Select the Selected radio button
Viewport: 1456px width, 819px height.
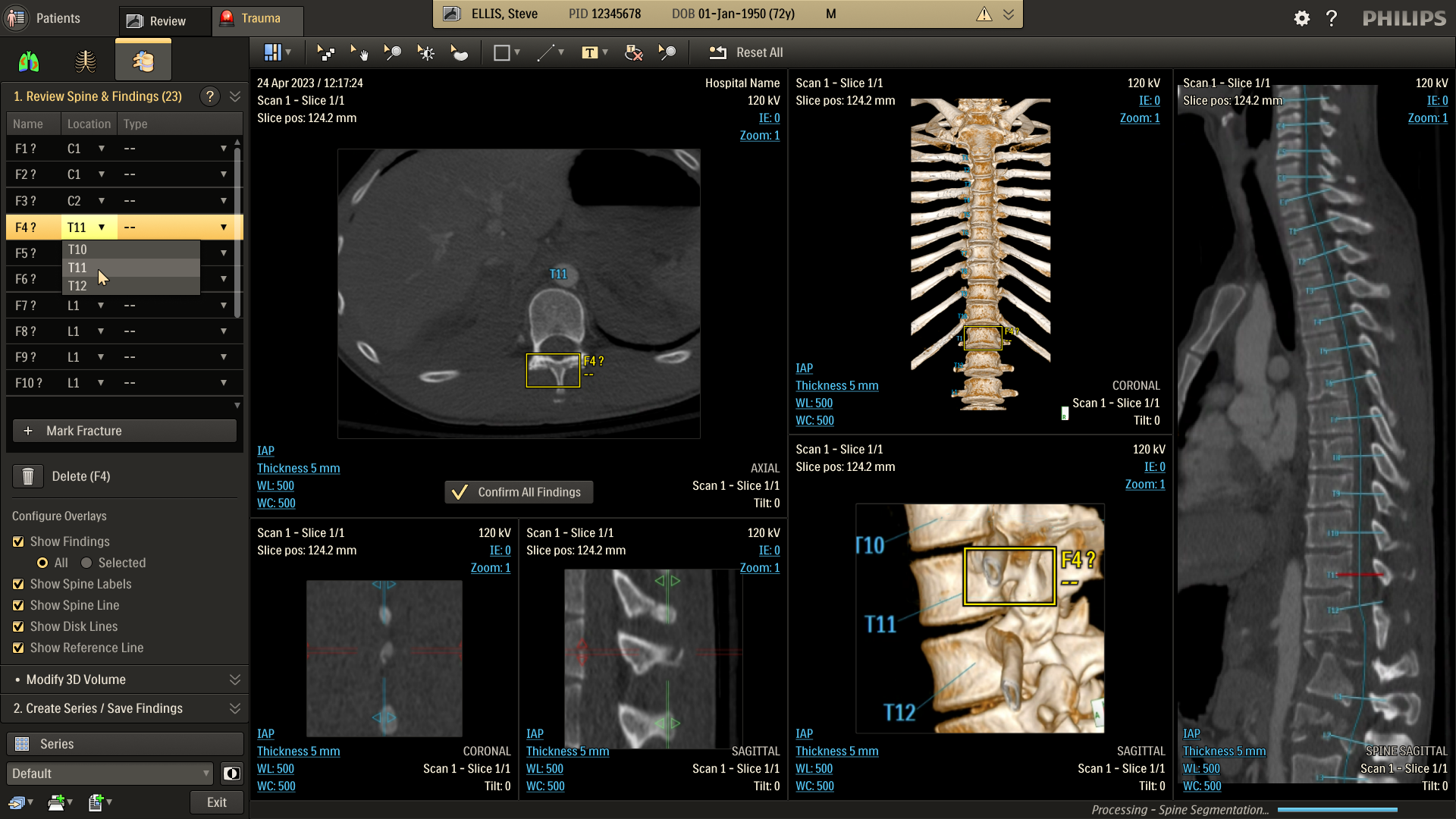(x=86, y=563)
